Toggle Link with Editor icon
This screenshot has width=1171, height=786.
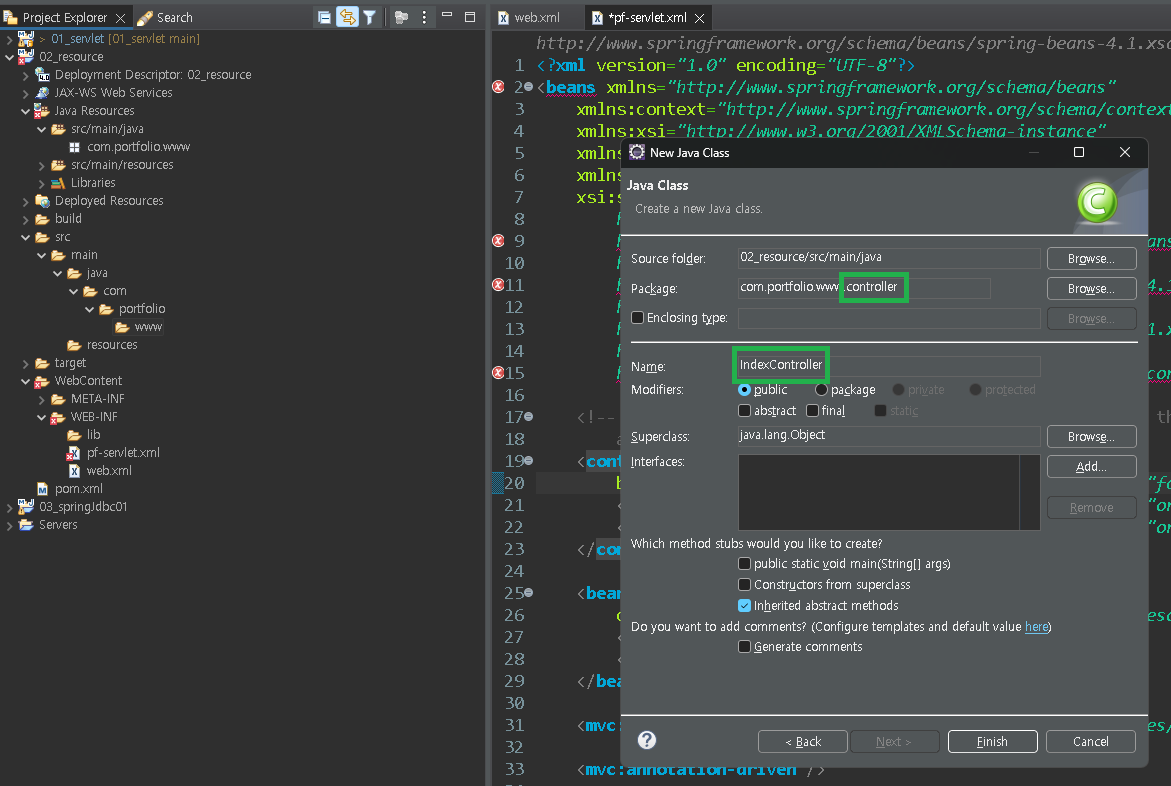[x=347, y=17]
